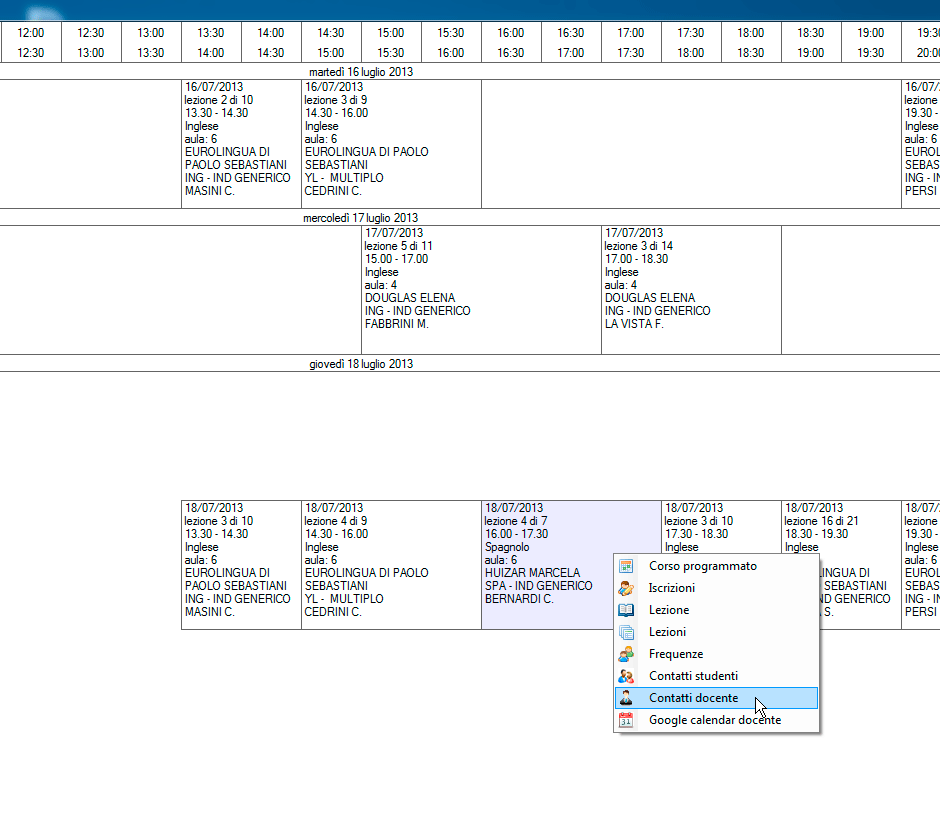Click the 18:00 - 18:30 time header
940x820 pixels.
[x=751, y=43]
